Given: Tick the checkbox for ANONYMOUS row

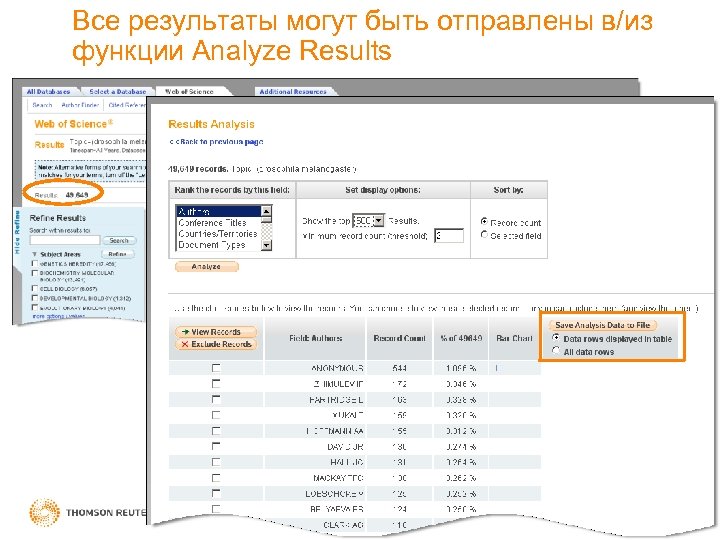Looking at the screenshot, I should [216, 368].
